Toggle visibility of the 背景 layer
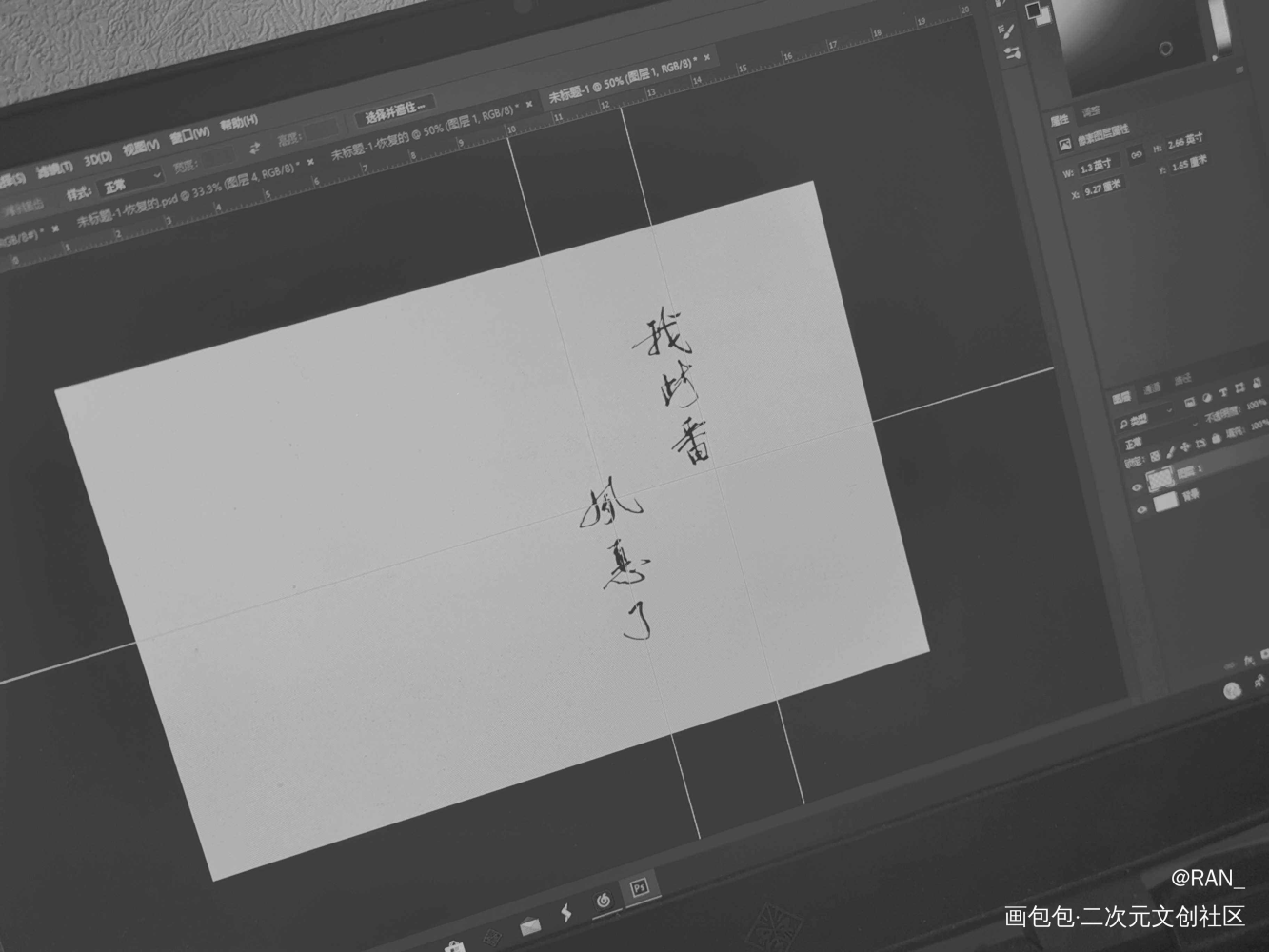The image size is (1269, 952). tap(1141, 511)
